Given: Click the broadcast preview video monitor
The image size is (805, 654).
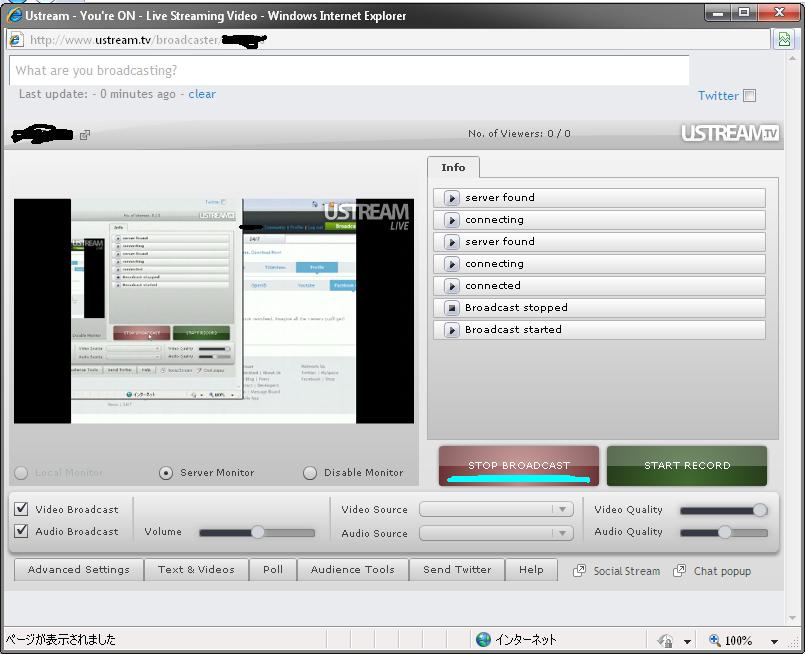Looking at the screenshot, I should tap(214, 311).
